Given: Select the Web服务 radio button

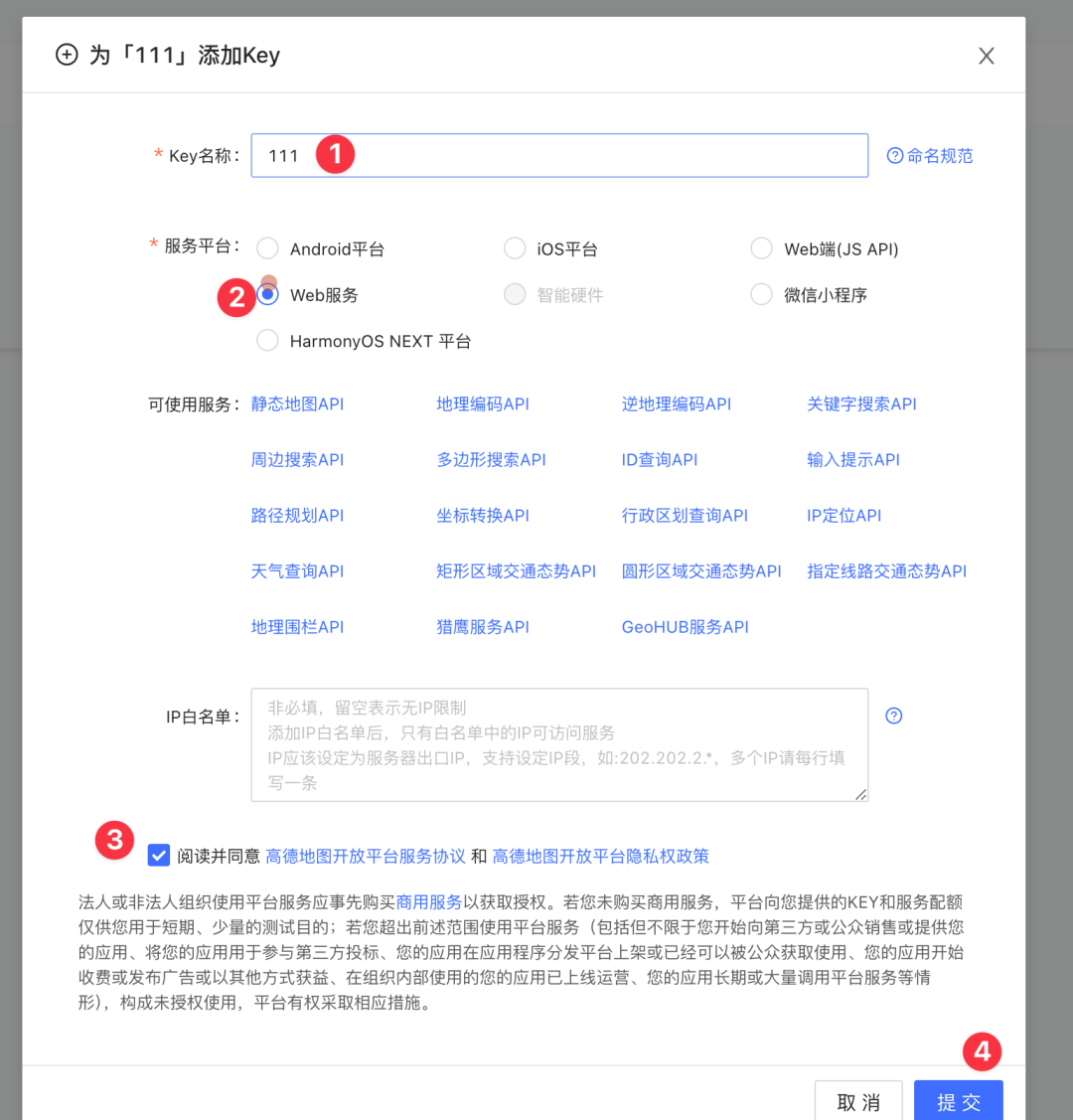Looking at the screenshot, I should [267, 294].
